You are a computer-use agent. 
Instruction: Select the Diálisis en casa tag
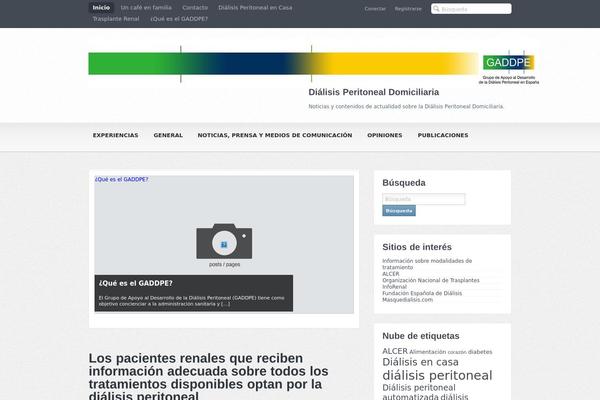(420, 362)
